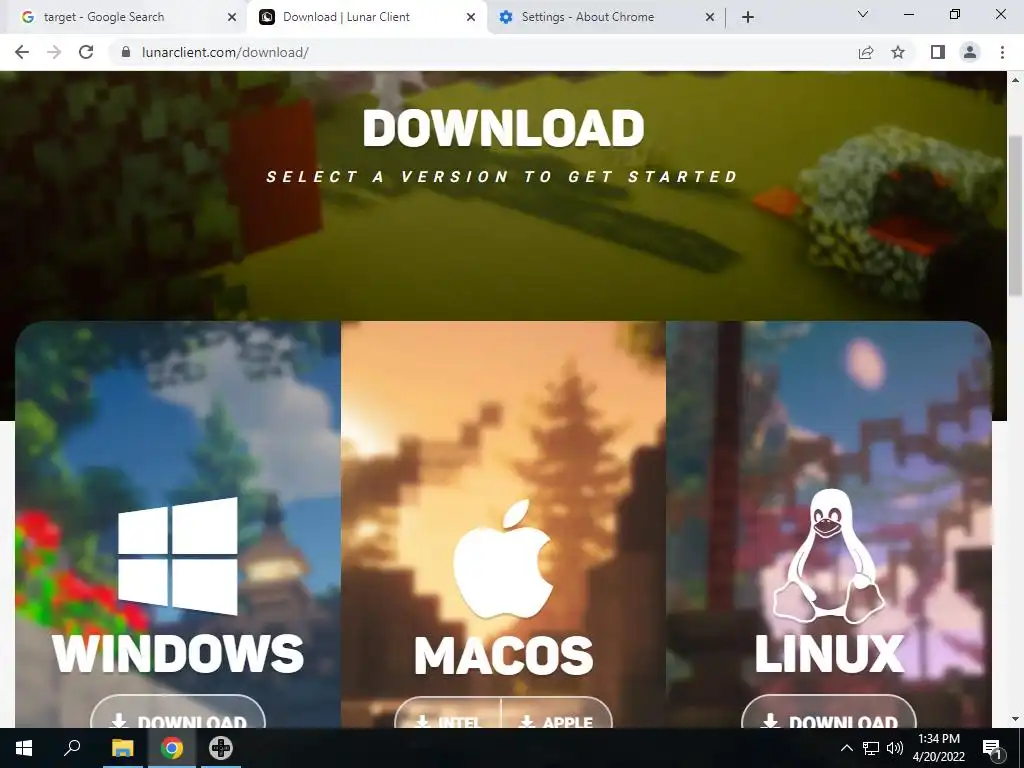Expand the tab search chevron
This screenshot has height=768, width=1024.
(863, 14)
